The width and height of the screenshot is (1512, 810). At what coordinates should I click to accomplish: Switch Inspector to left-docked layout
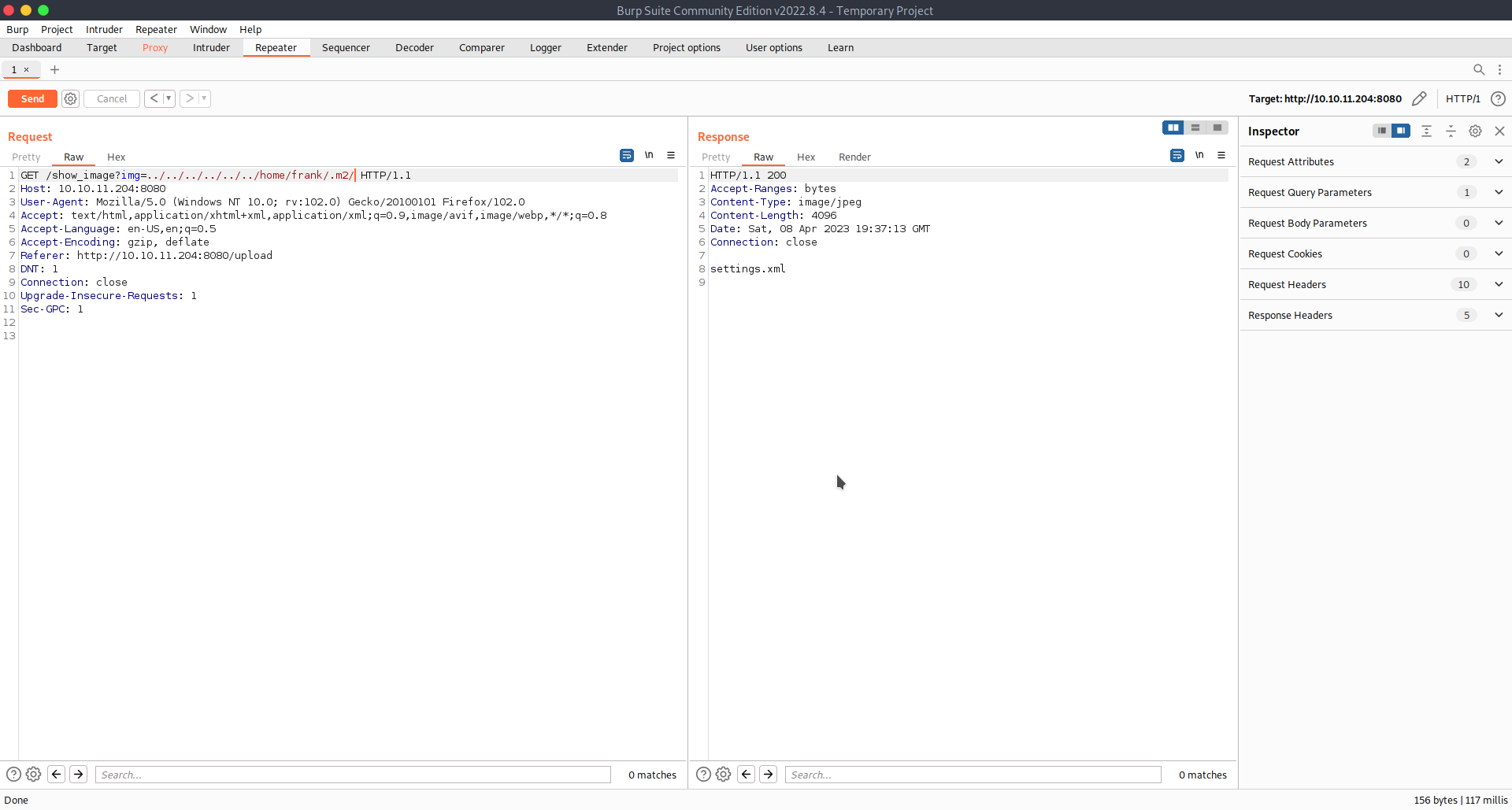pyautogui.click(x=1382, y=131)
